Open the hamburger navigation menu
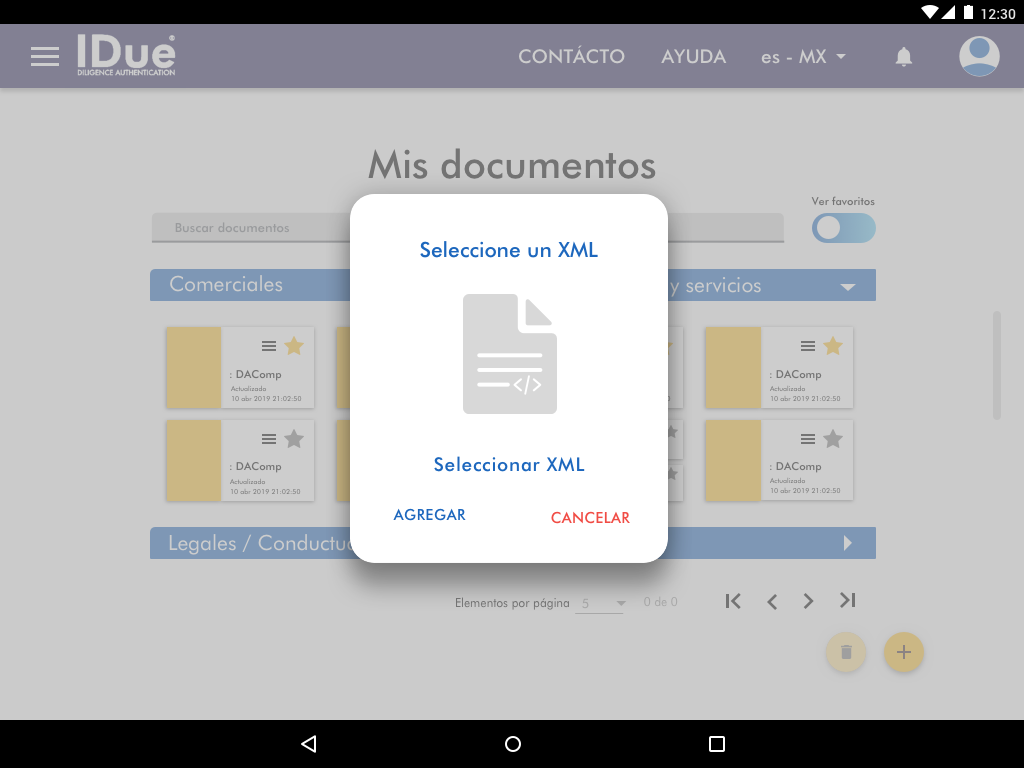This screenshot has height=768, width=1024. tap(45, 56)
